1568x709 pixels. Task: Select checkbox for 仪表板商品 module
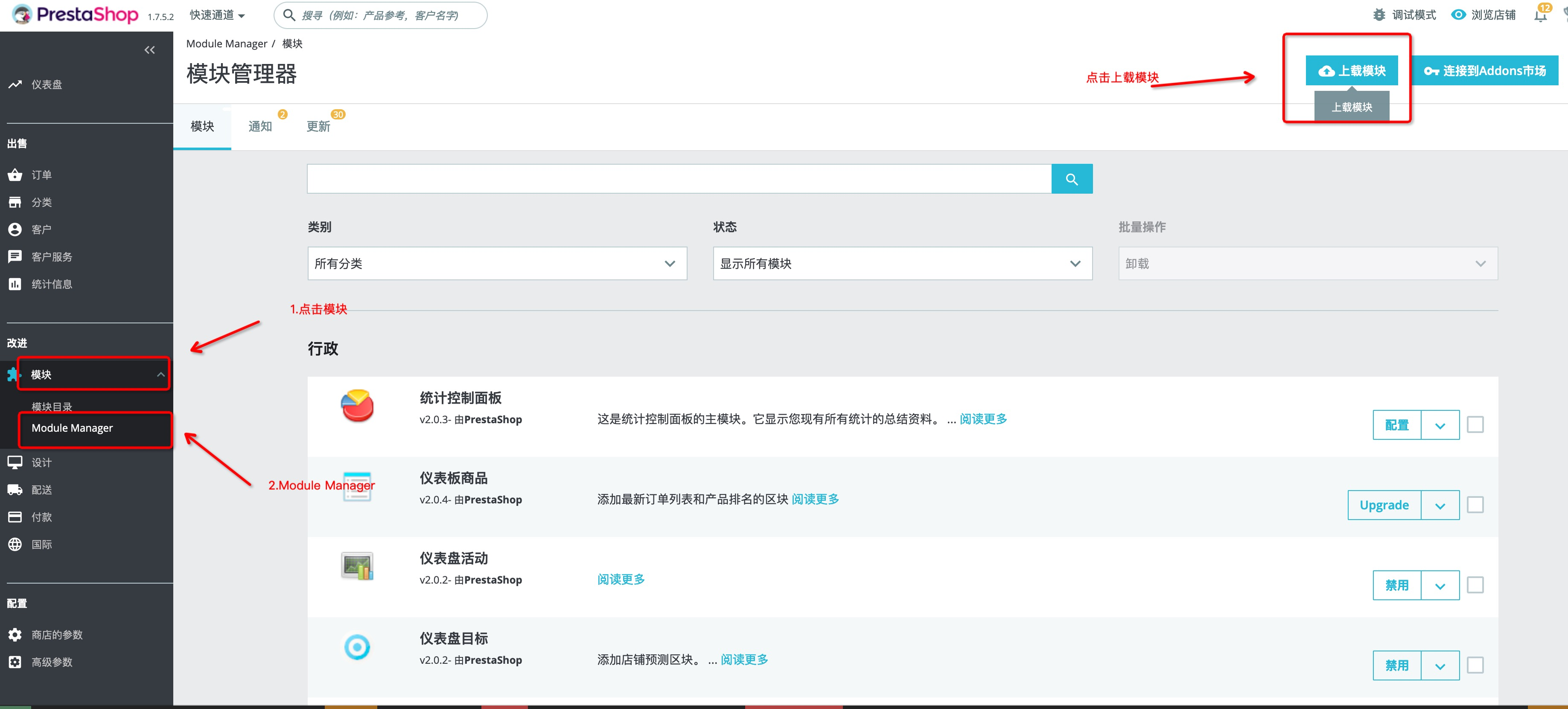click(x=1475, y=505)
